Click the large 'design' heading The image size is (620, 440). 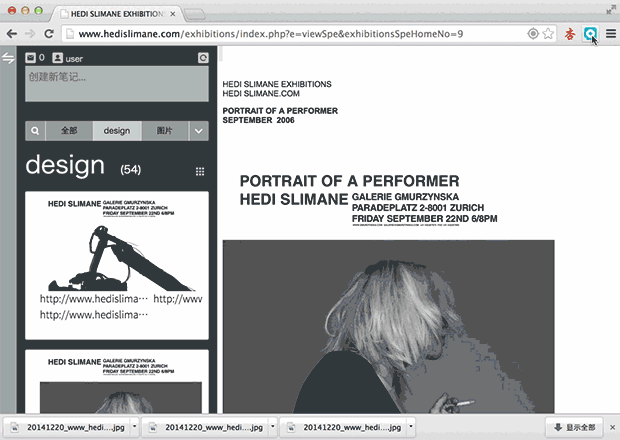[65, 166]
